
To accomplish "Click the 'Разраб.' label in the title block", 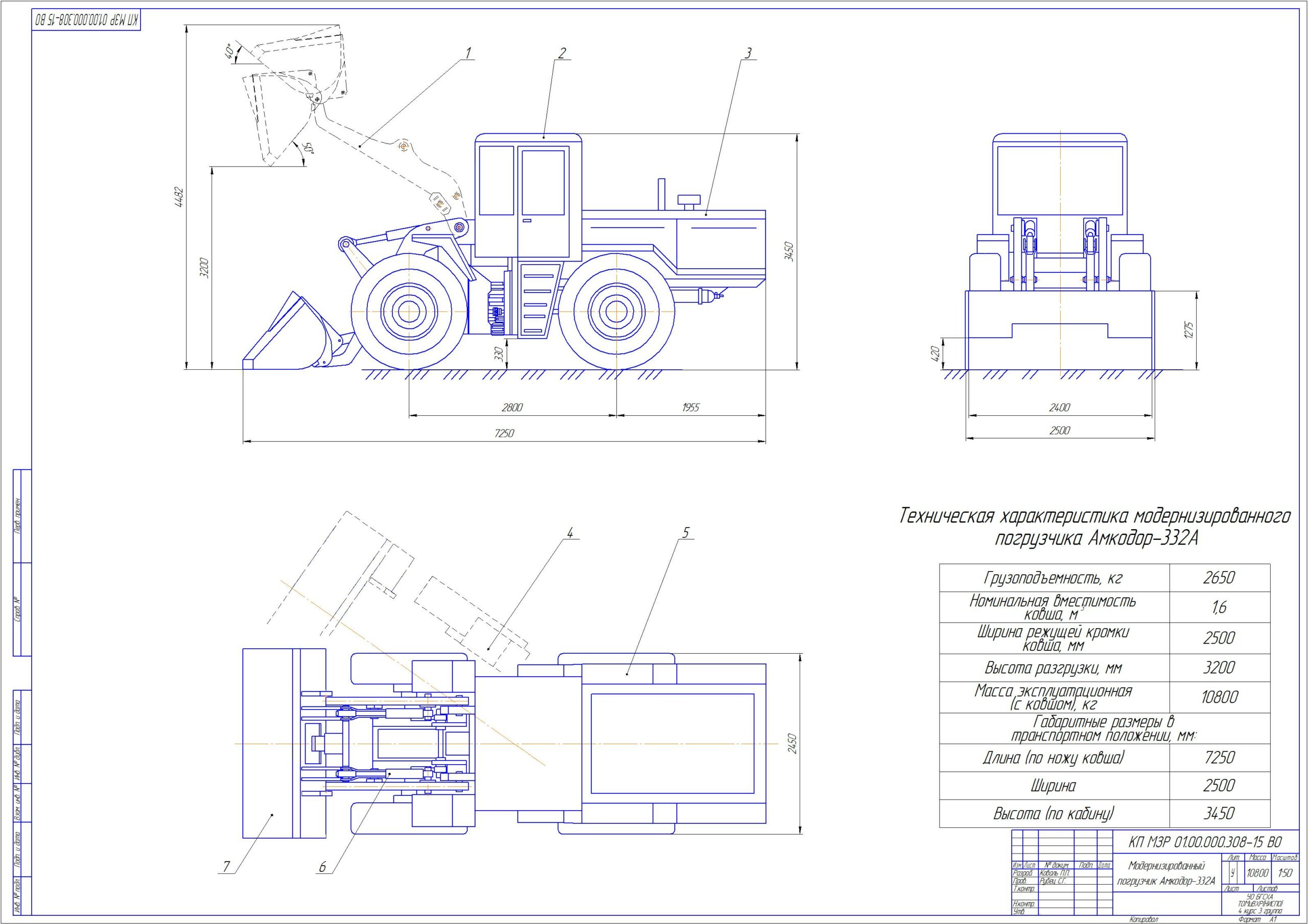I will pyautogui.click(x=1023, y=873).
